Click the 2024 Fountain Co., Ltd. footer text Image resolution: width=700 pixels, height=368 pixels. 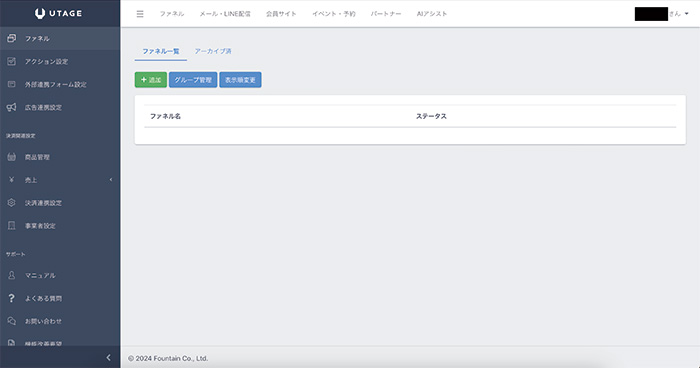coord(168,358)
